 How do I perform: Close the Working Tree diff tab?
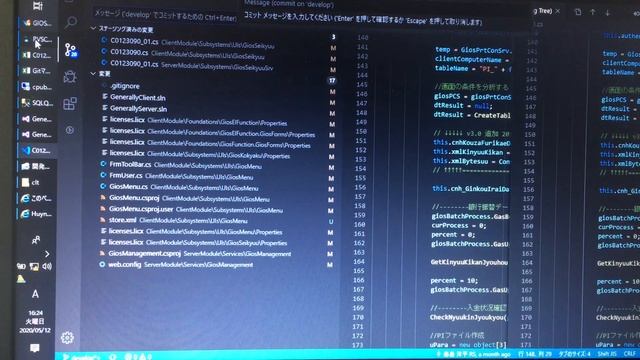coord(558,11)
